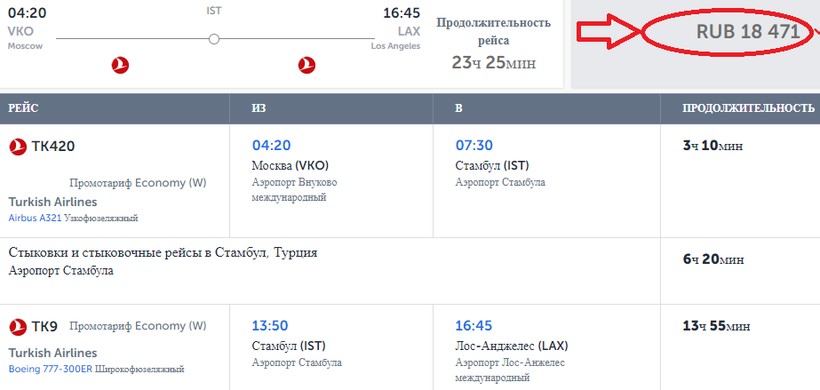Viewport: 820px width, 390px height.
Task: Click the Turkish Airlines logo under Los Angeles in the route summary
Action: coord(306,65)
